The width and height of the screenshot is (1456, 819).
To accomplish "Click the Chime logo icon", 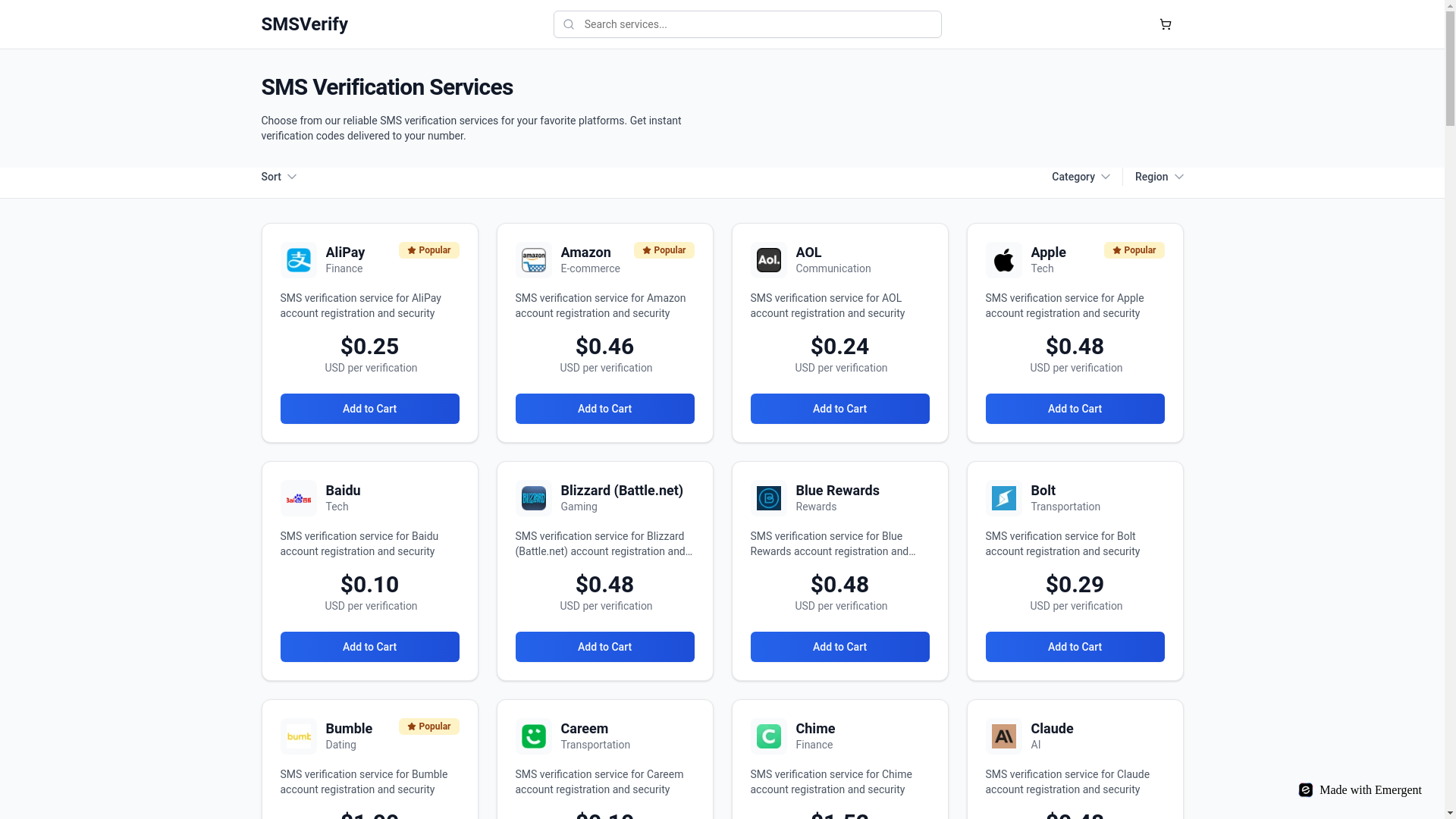I will (x=768, y=736).
